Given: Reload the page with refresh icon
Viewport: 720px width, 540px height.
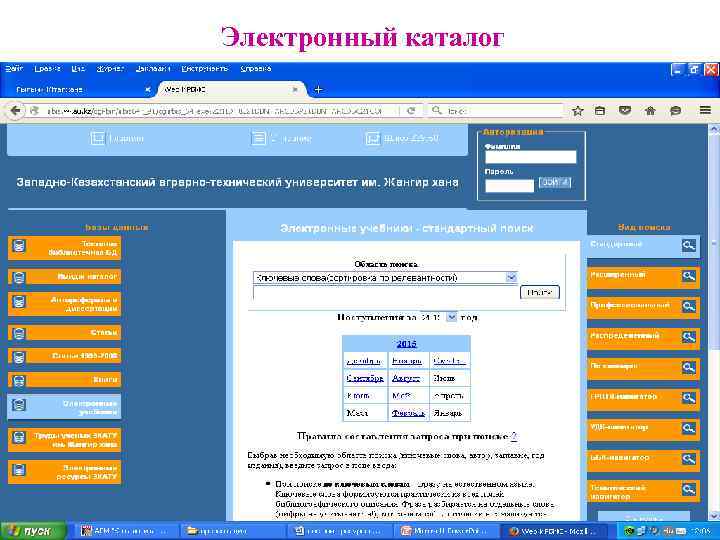Looking at the screenshot, I should coord(411,111).
